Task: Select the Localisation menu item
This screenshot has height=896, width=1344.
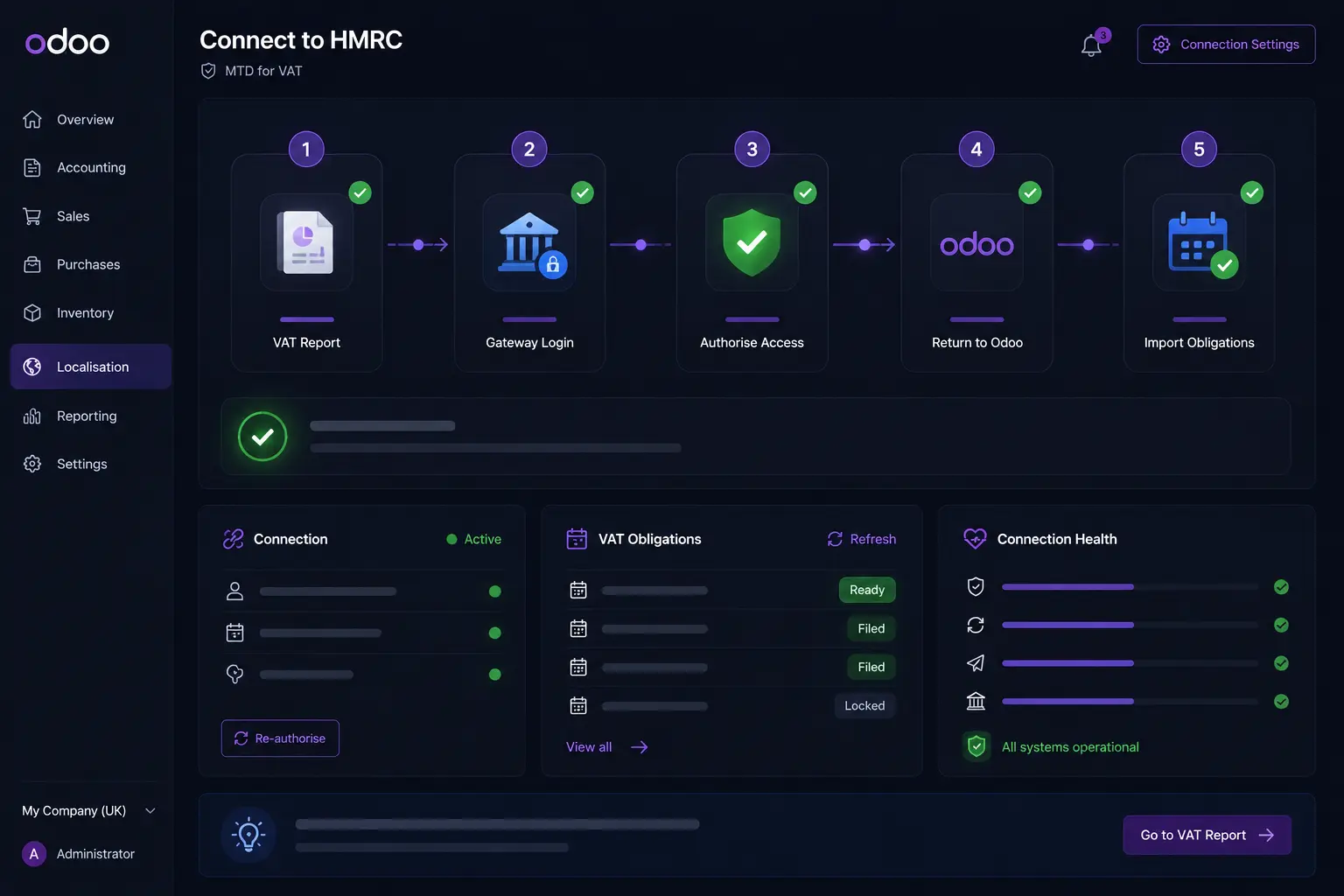Action: [x=91, y=367]
